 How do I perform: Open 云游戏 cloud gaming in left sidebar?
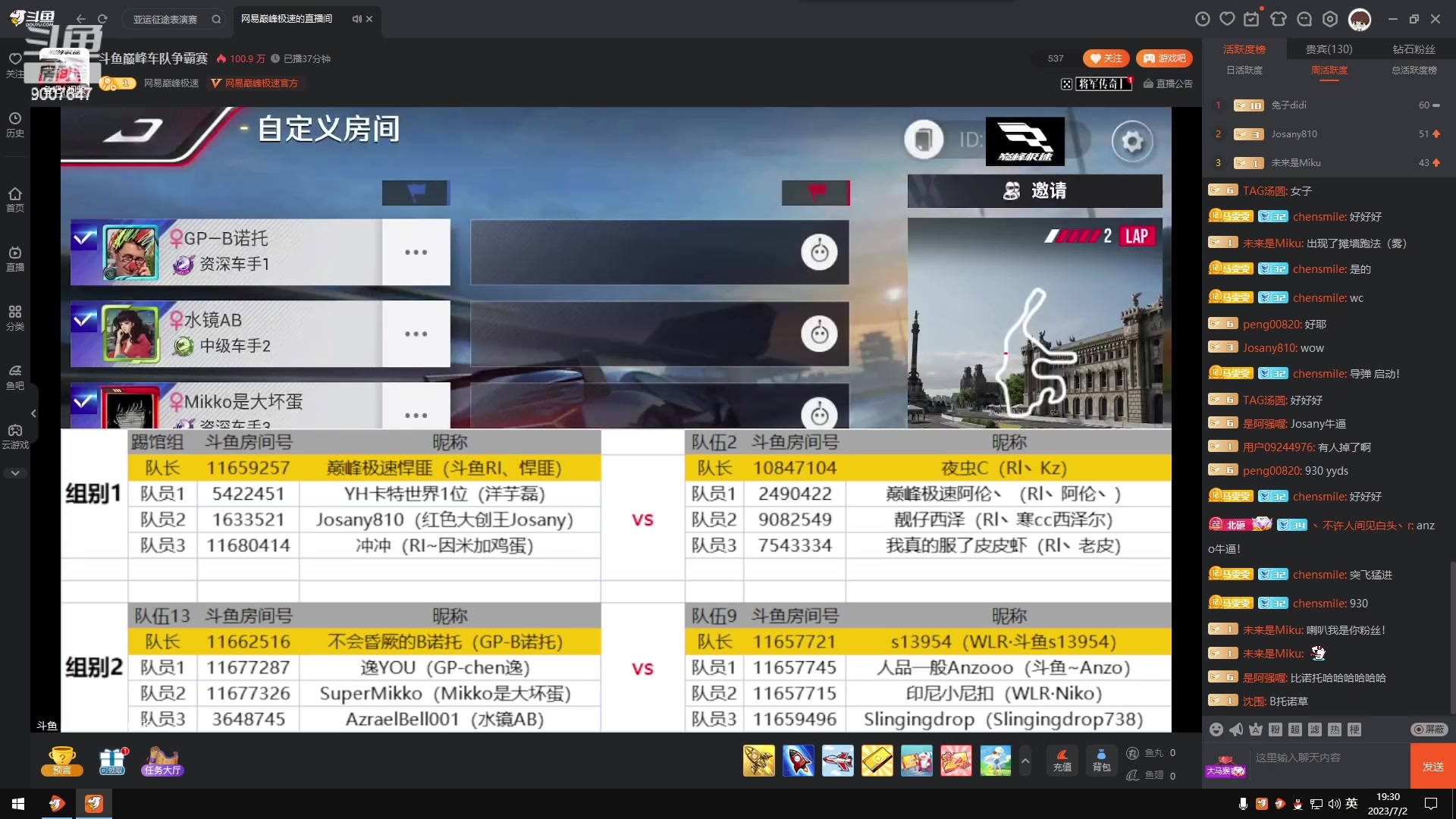(x=15, y=436)
